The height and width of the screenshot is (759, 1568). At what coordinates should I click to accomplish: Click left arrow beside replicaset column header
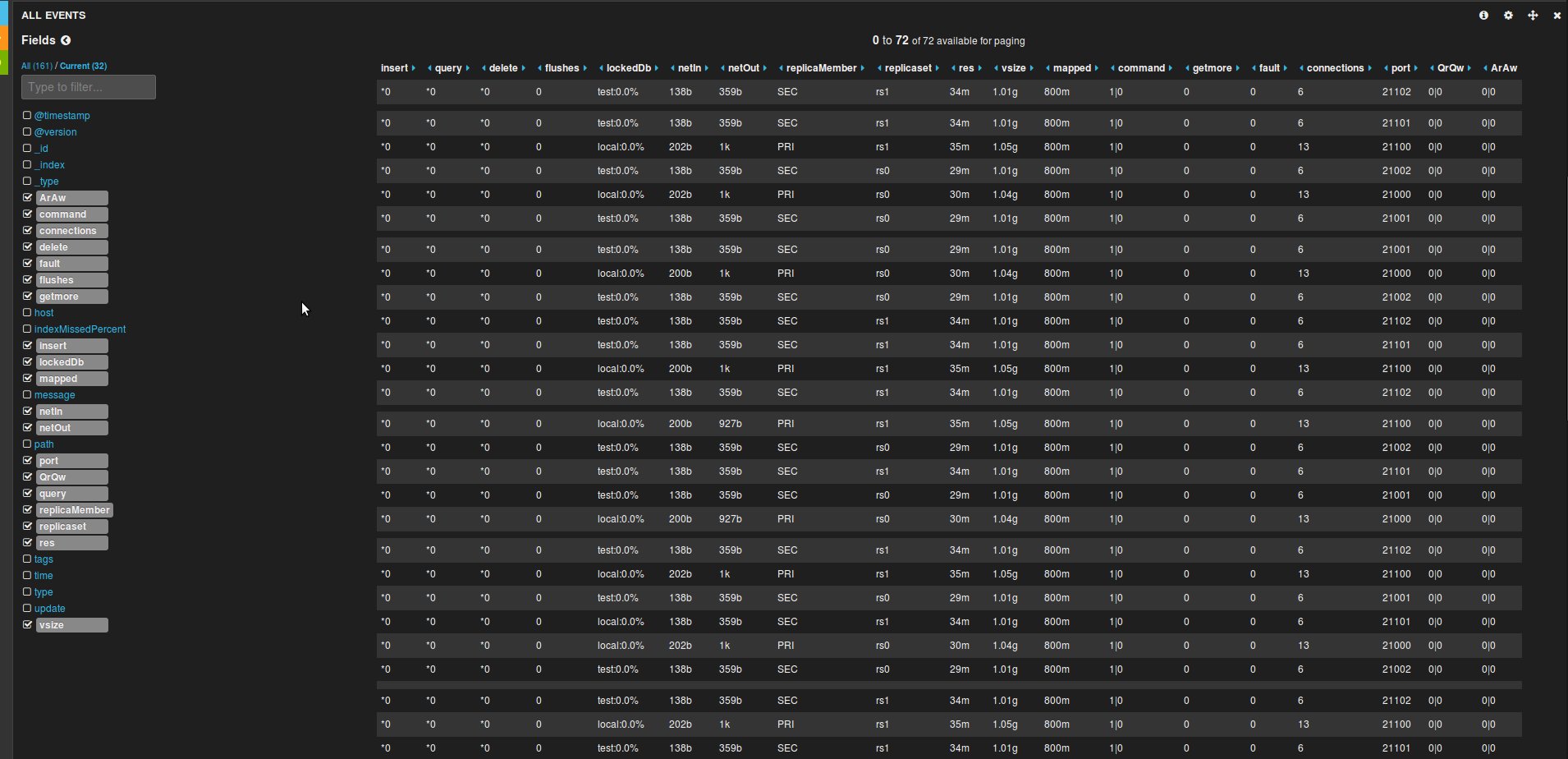click(x=879, y=68)
